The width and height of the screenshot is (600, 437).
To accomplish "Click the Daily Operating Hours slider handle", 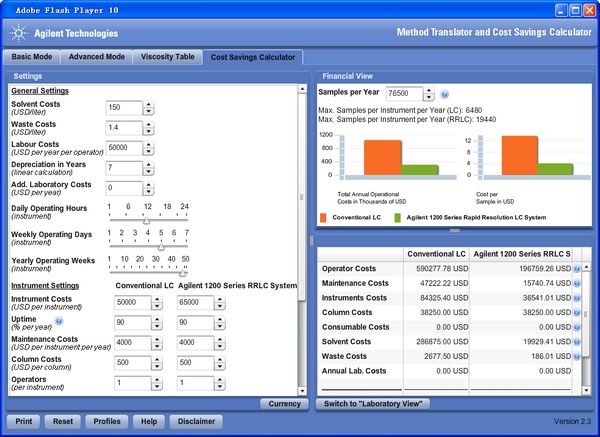I will 147,221.
